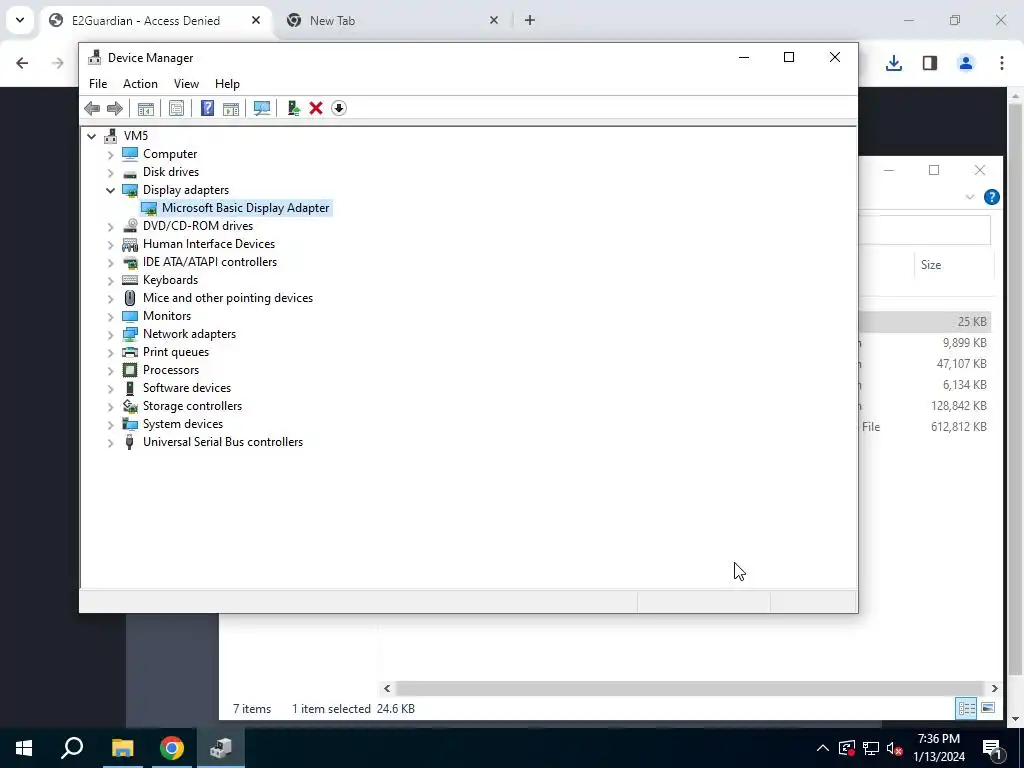Open the notification center icon
1024x768 pixels.
pyautogui.click(x=992, y=748)
